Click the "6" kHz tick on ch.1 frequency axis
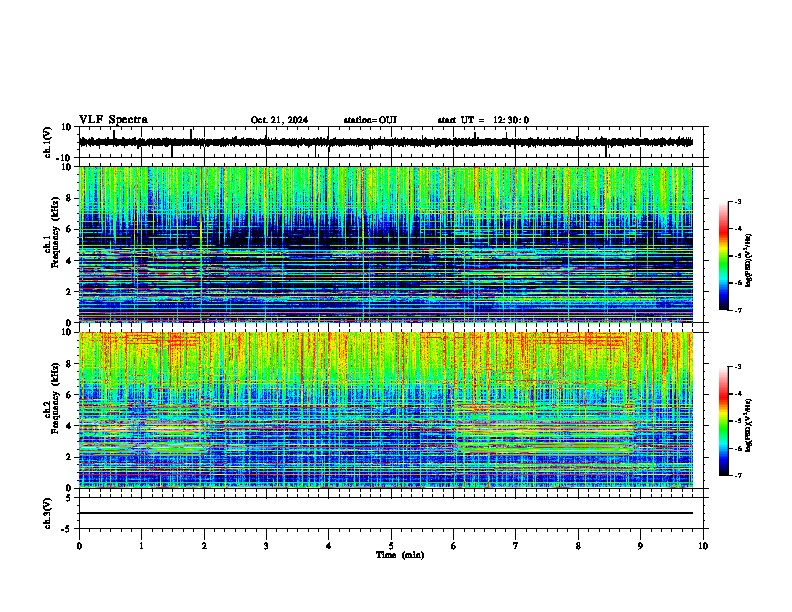Viewport: 792px width, 612px height. click(70, 229)
